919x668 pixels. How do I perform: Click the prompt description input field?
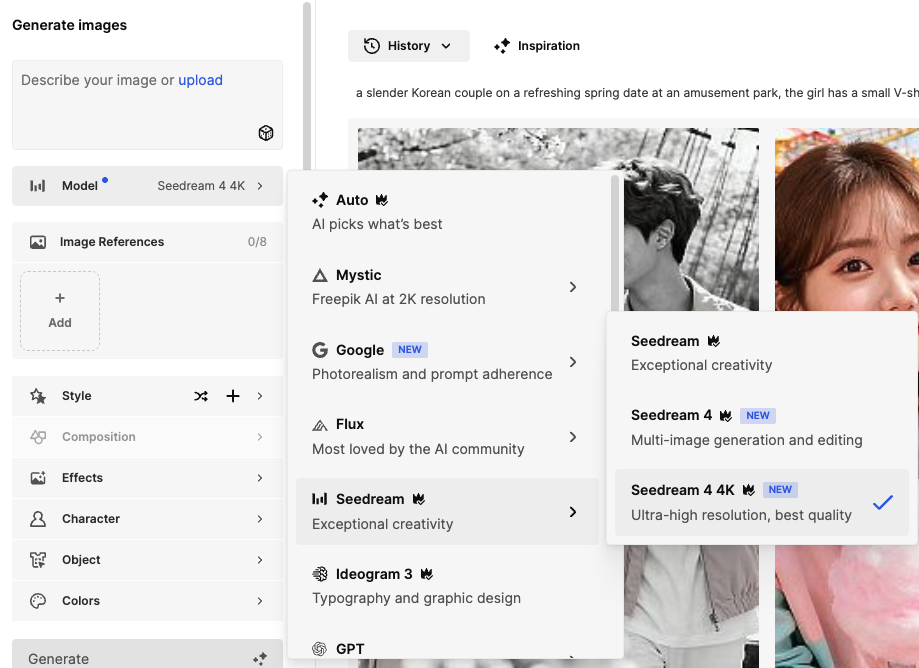(147, 105)
